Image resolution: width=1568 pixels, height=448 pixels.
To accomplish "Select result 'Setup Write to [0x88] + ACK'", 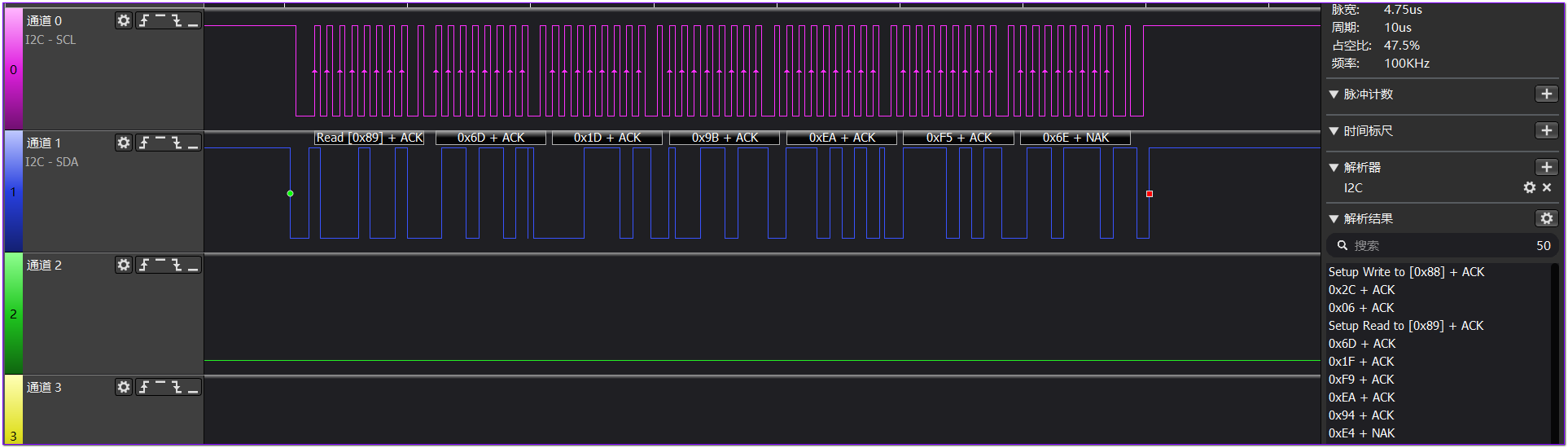I will [1406, 272].
